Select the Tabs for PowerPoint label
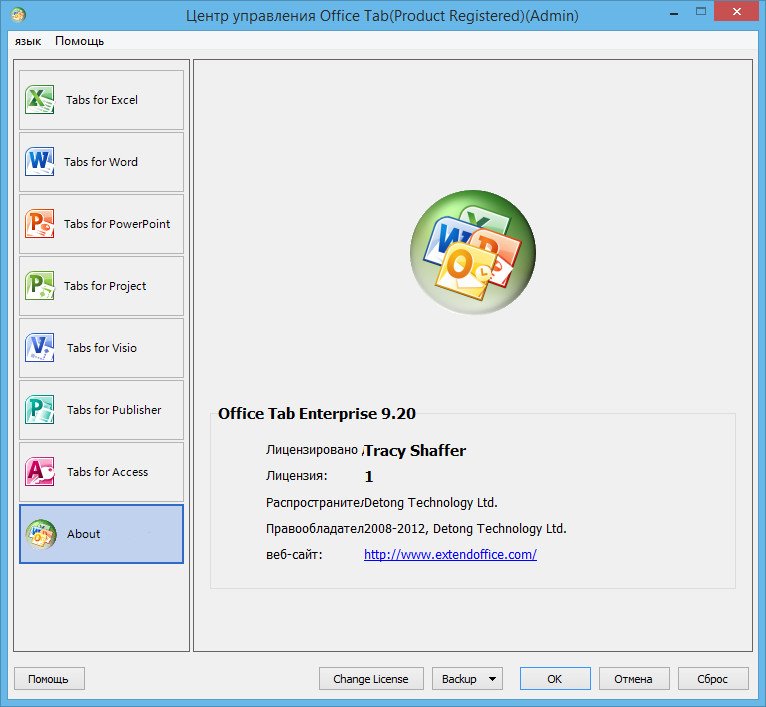The image size is (766, 707). click(117, 224)
